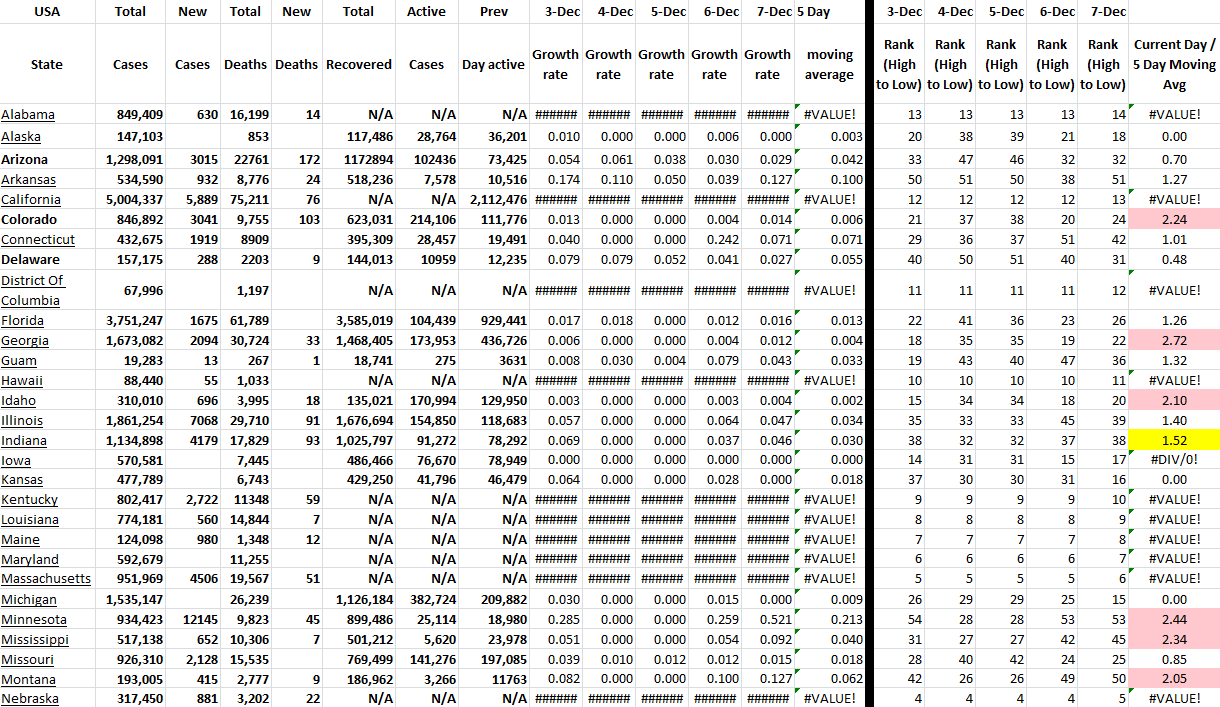Image resolution: width=1220 pixels, height=707 pixels.
Task: Click the pink Georgia 2.72 cell
Action: point(1174,341)
